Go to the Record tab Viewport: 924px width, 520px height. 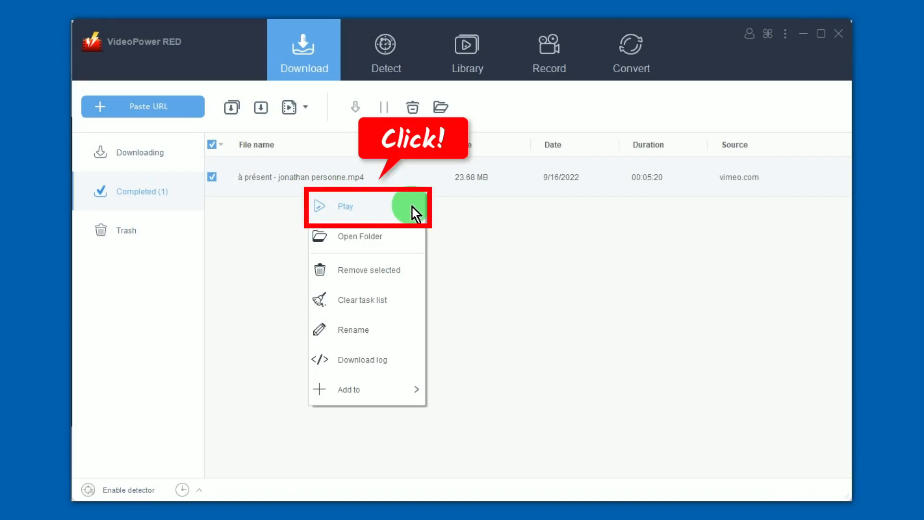coord(549,53)
